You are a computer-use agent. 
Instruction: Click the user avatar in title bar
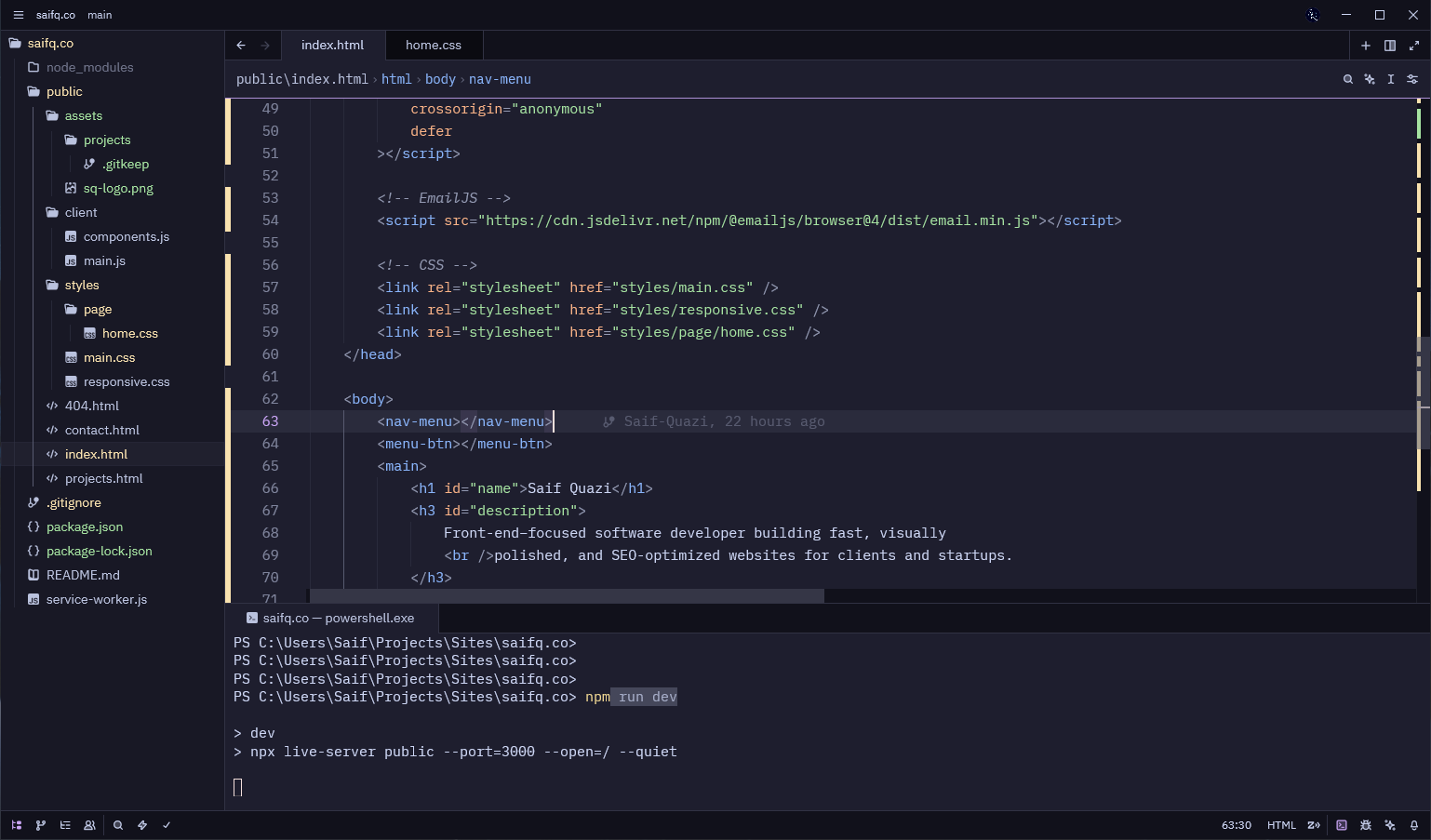1313,15
